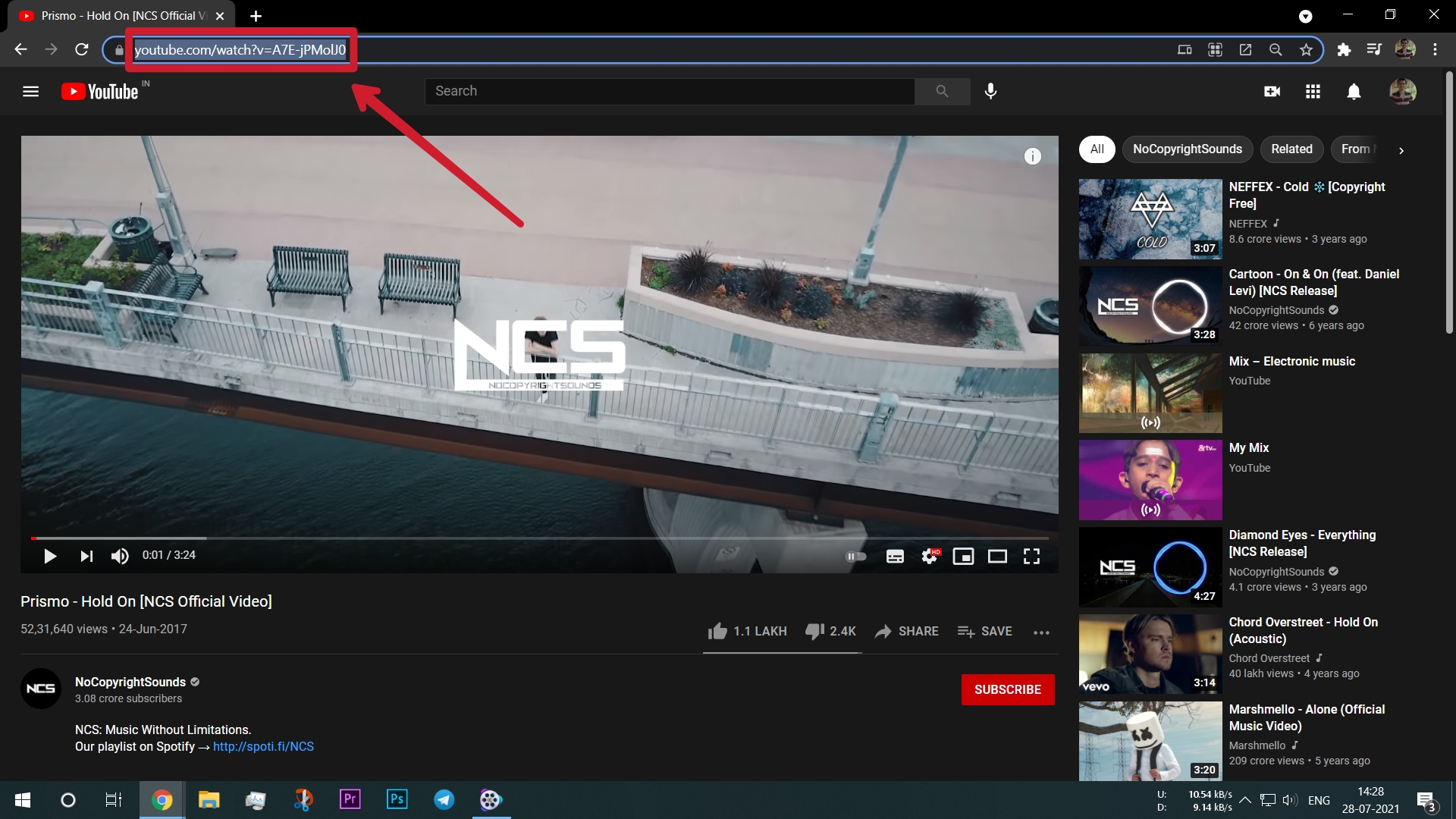
Task: Mute the video volume speaker icon
Action: (x=120, y=556)
